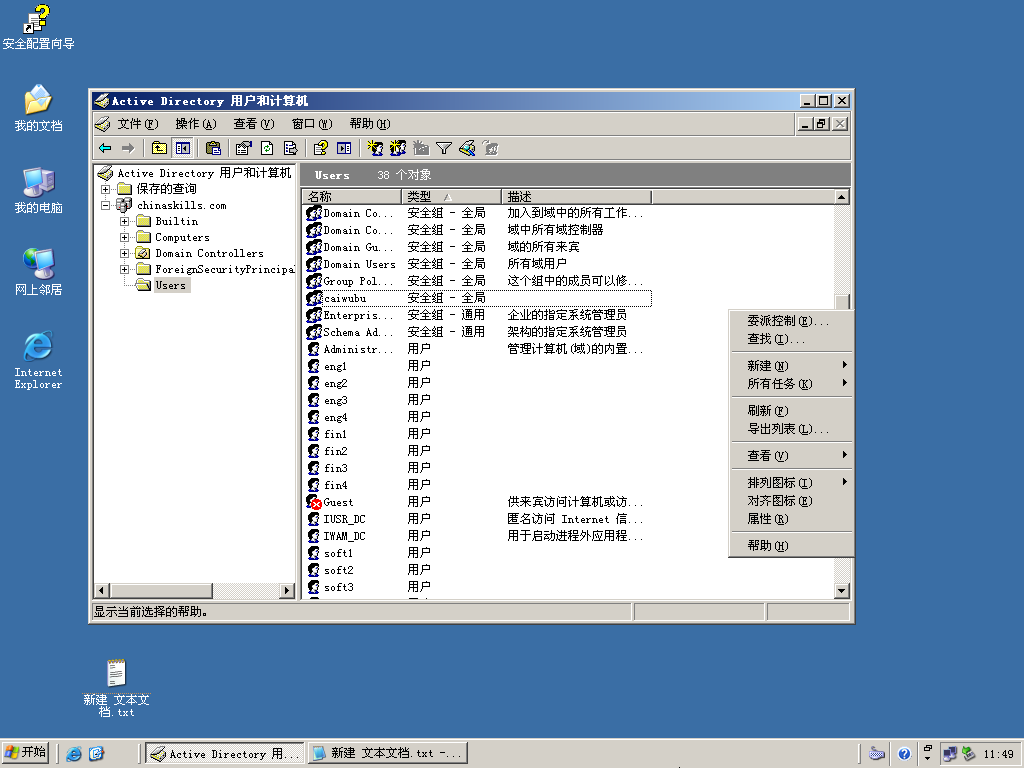Open Properties via the toolbar icon

243,148
